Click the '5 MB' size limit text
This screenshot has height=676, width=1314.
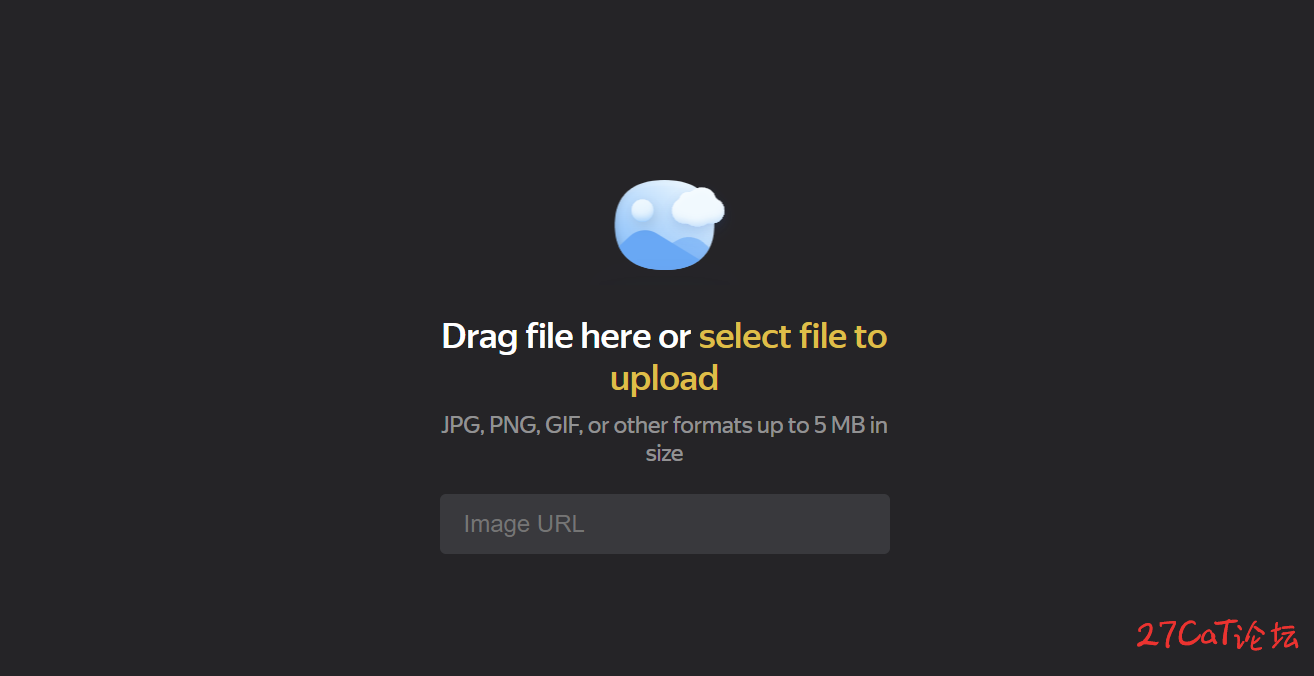click(x=839, y=425)
